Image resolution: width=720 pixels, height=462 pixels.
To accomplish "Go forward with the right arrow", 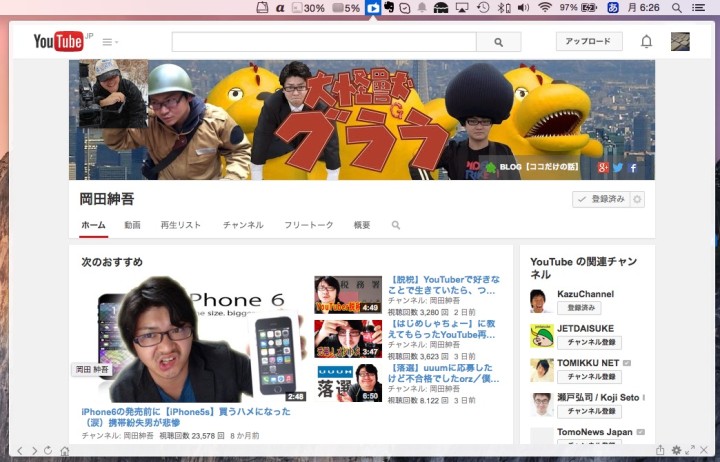I will 34,451.
